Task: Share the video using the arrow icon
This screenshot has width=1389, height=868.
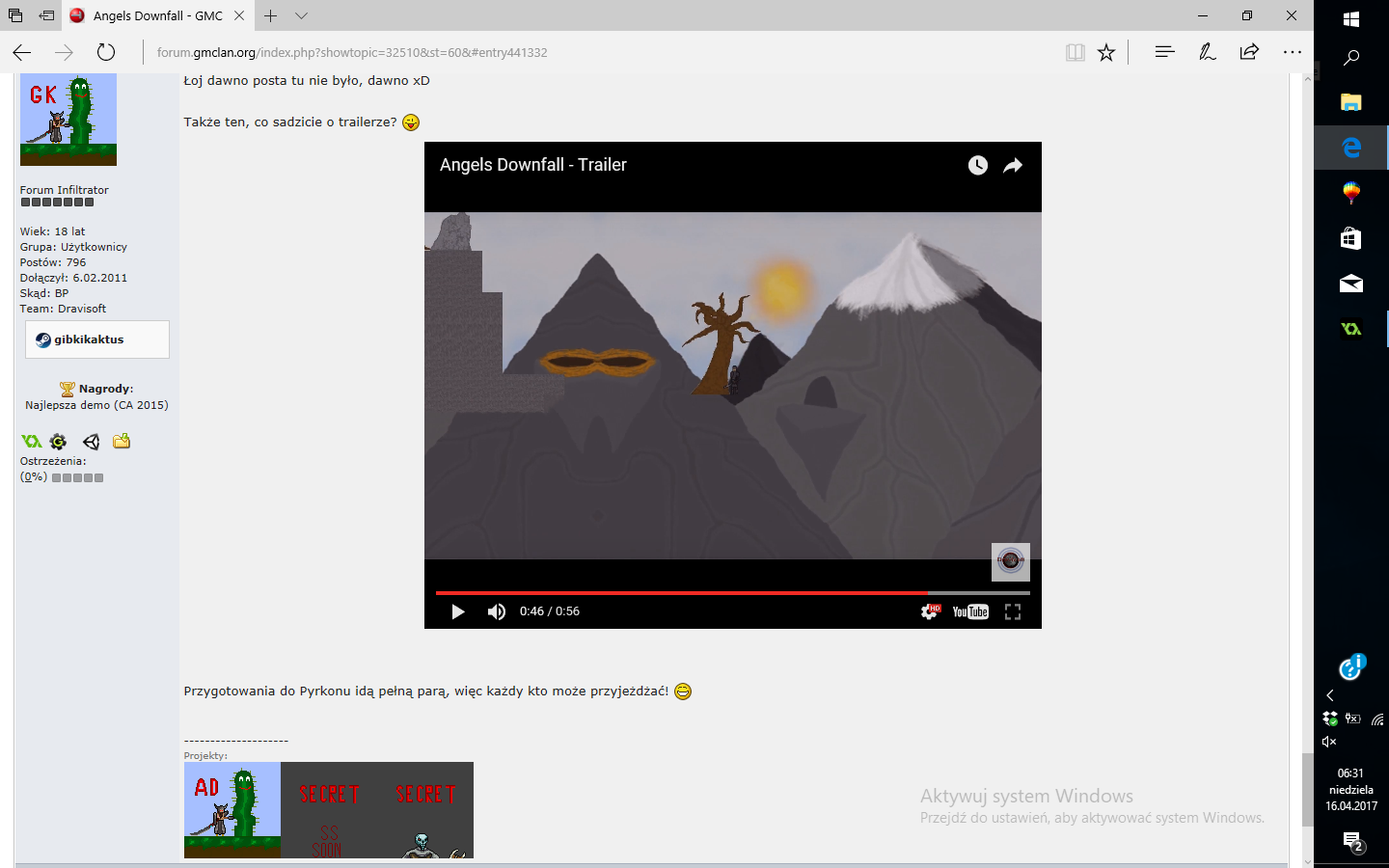Action: coord(1013,166)
